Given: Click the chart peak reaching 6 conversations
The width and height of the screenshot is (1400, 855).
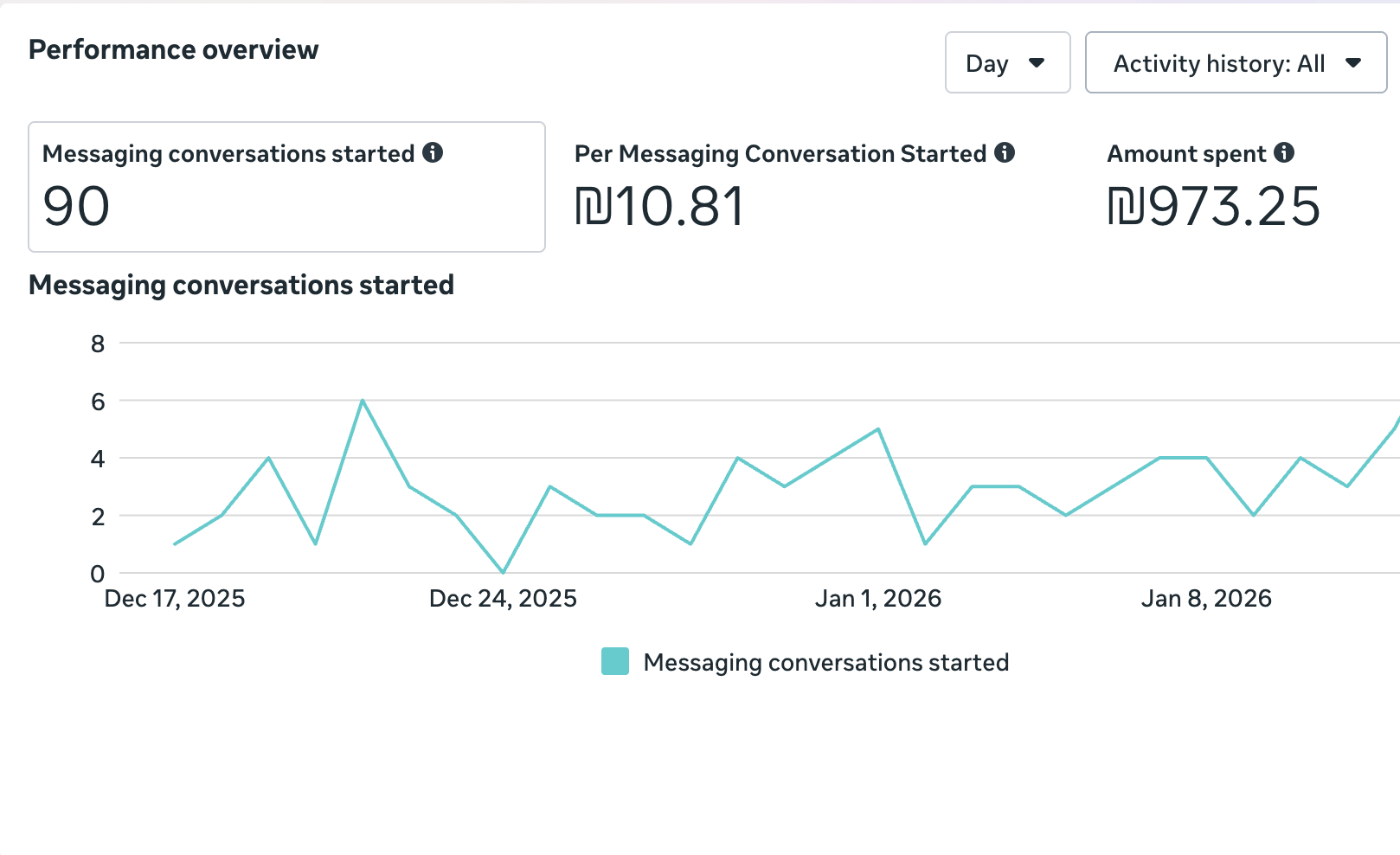Looking at the screenshot, I should 363,401.
